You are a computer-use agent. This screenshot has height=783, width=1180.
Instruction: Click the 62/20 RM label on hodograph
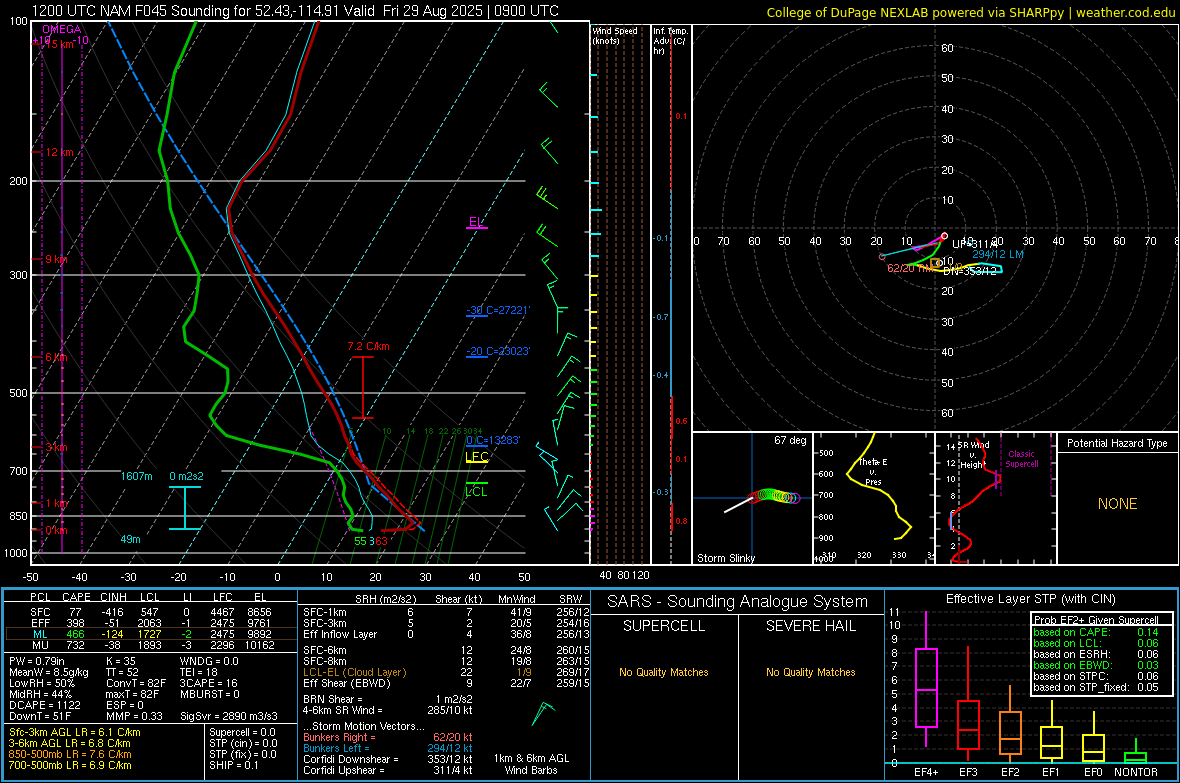(x=909, y=268)
